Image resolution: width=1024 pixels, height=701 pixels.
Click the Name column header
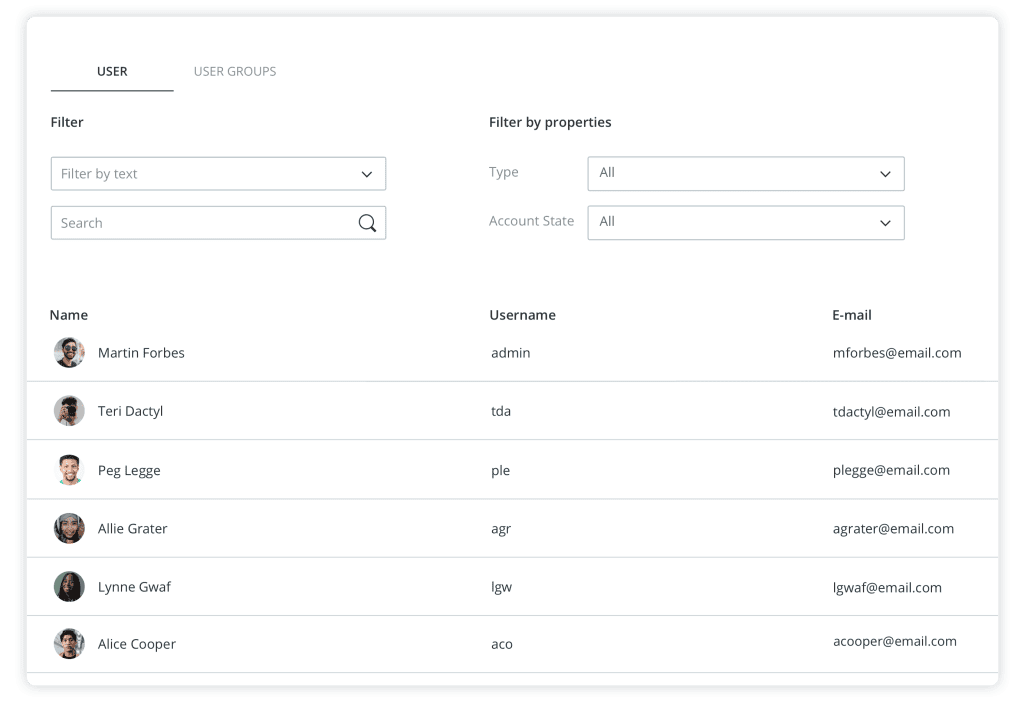[68, 314]
